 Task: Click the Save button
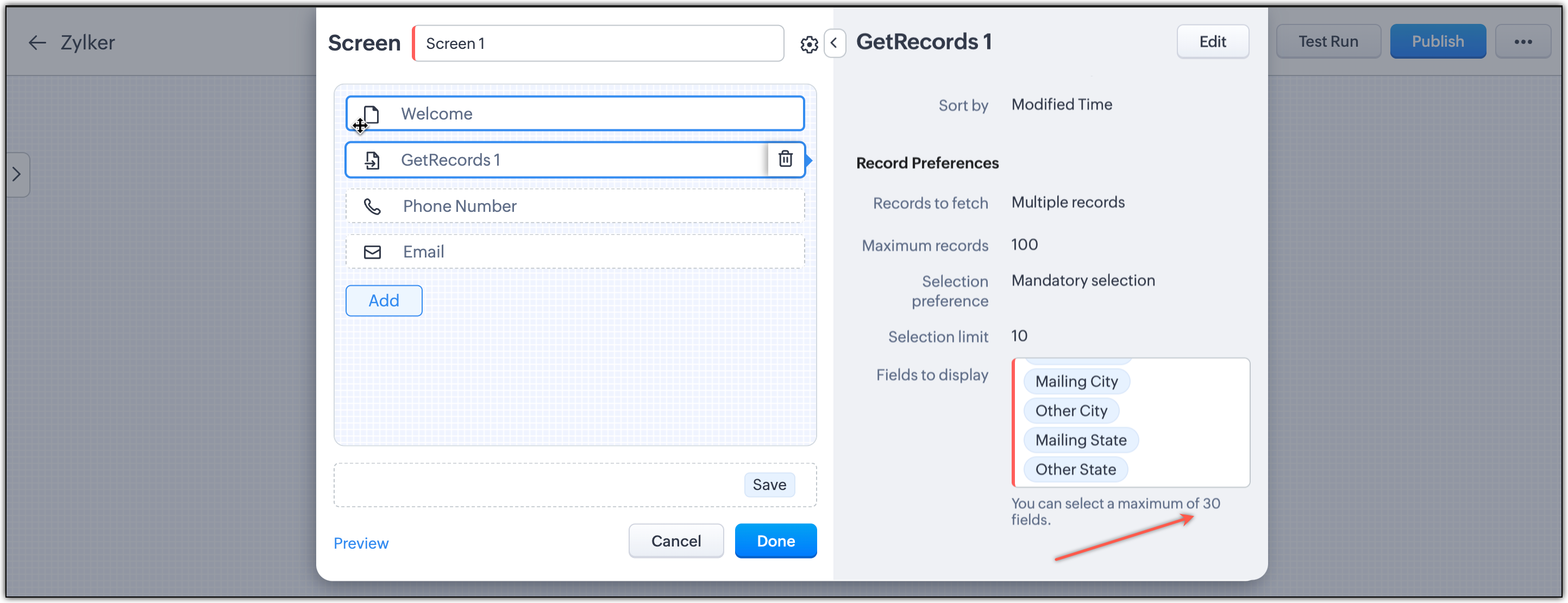pyautogui.click(x=769, y=485)
